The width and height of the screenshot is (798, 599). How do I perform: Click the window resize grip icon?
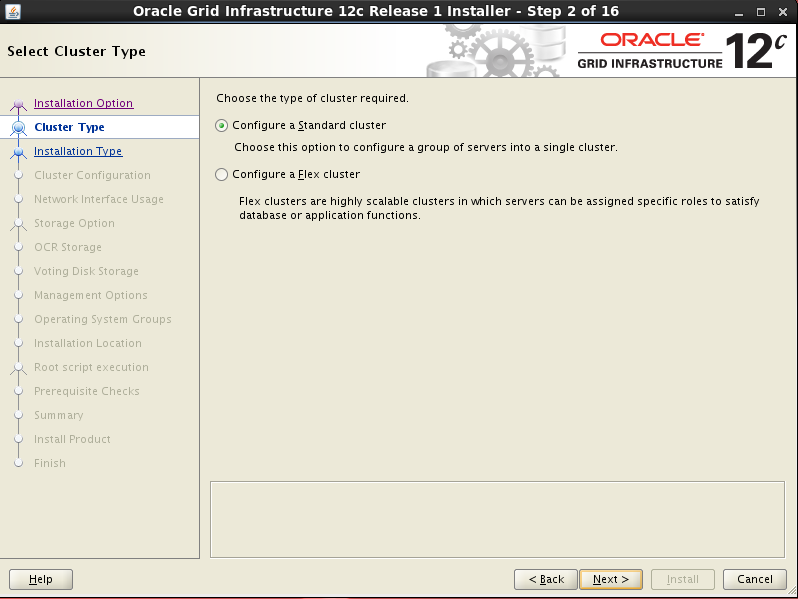(x=792, y=590)
